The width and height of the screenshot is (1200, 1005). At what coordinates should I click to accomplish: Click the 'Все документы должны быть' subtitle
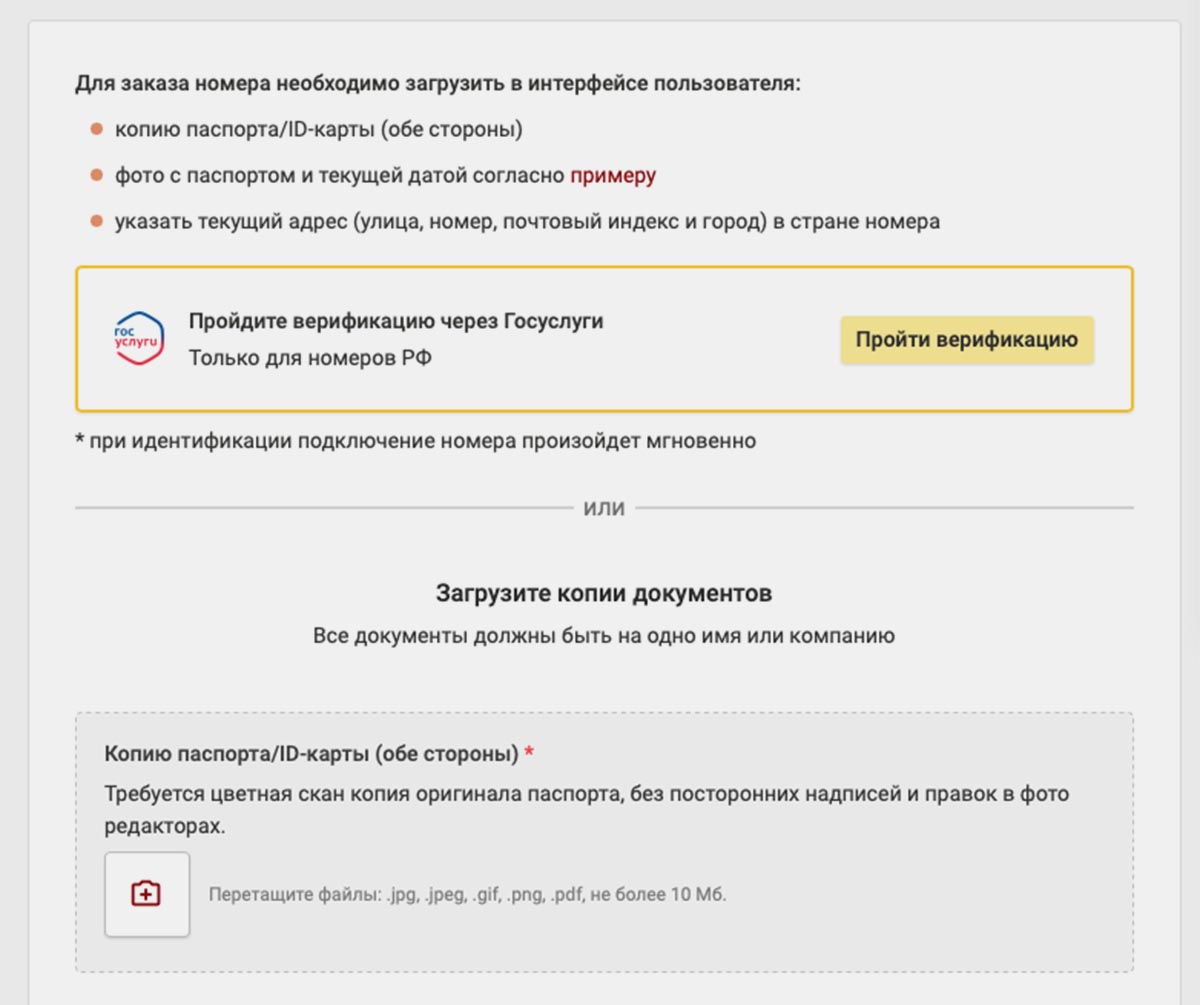coord(604,635)
